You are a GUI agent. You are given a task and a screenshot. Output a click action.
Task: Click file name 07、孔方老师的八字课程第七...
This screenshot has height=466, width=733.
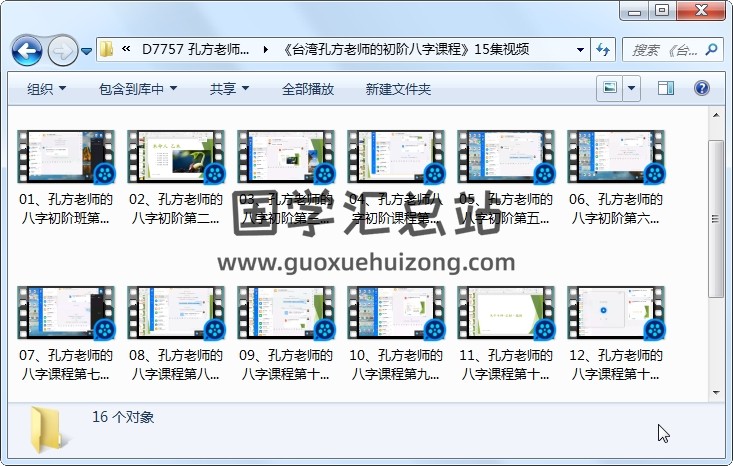pyautogui.click(x=66, y=365)
